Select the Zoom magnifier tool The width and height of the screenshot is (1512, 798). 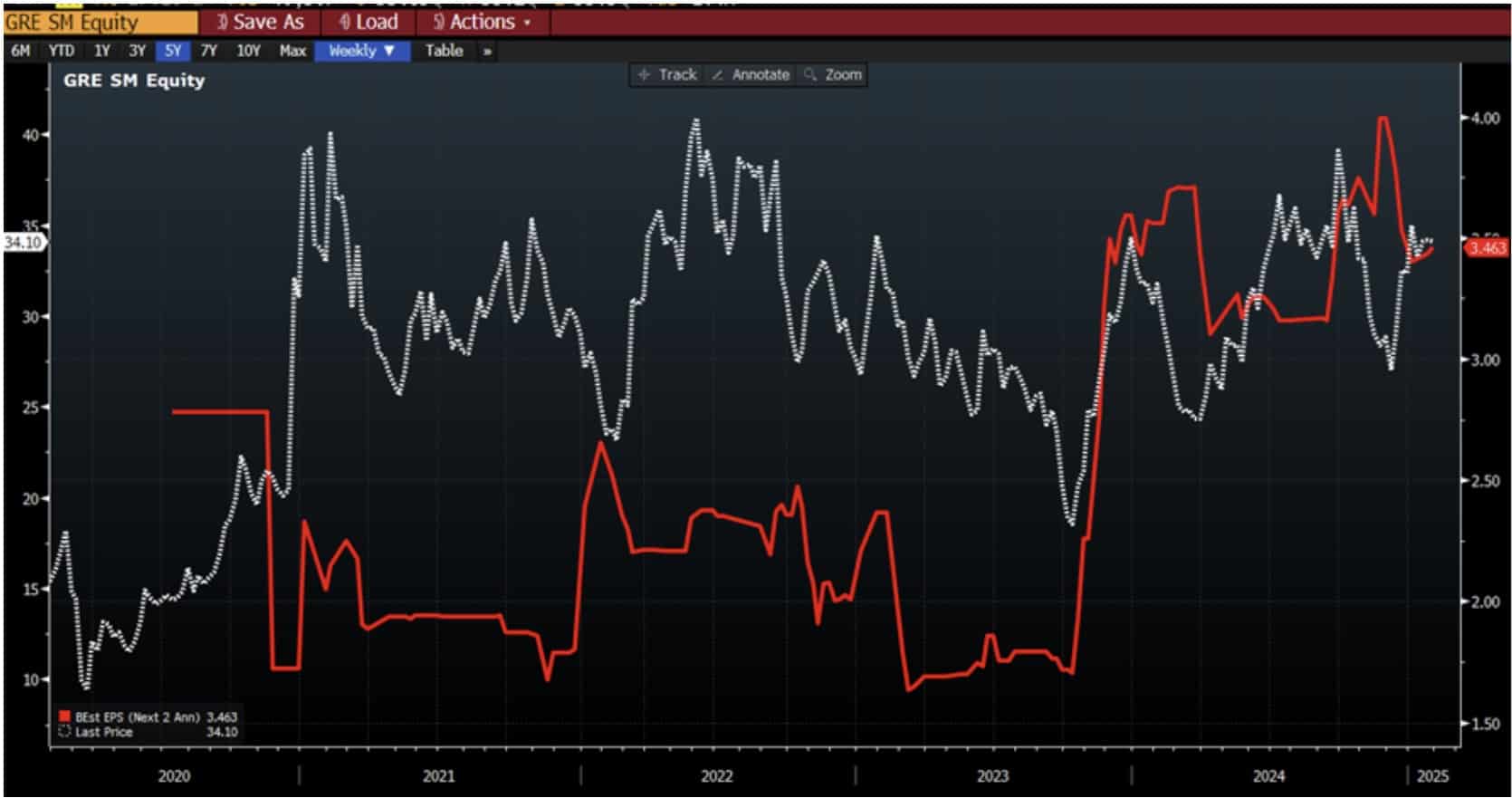click(833, 75)
